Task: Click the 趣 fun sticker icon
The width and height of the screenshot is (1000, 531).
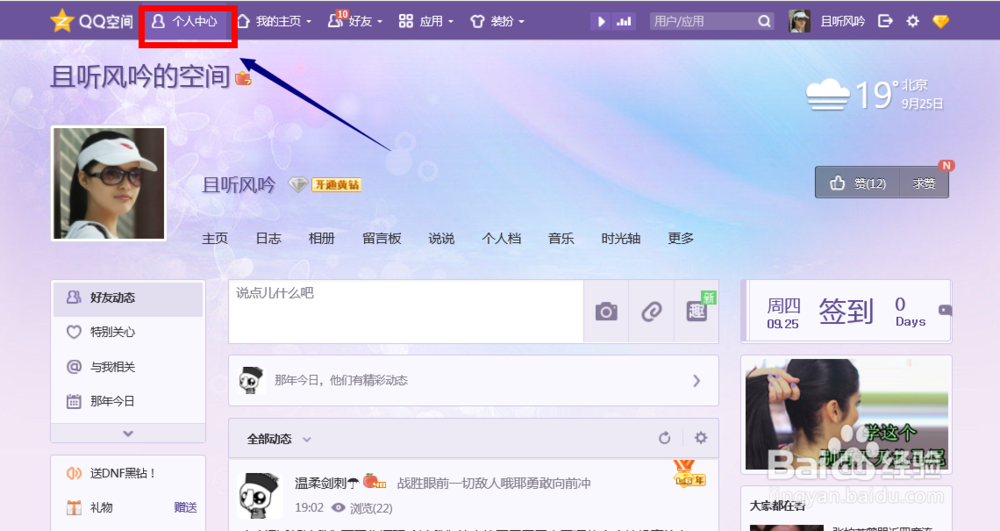Action: click(x=697, y=311)
